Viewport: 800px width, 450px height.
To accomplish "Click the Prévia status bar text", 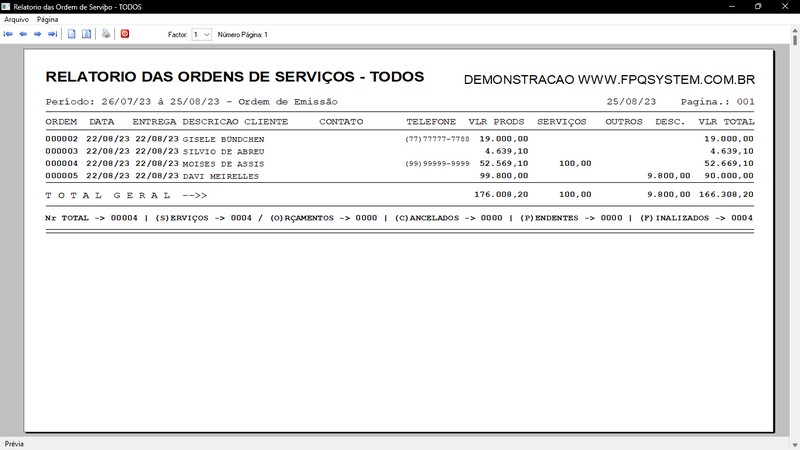I will pos(14,444).
